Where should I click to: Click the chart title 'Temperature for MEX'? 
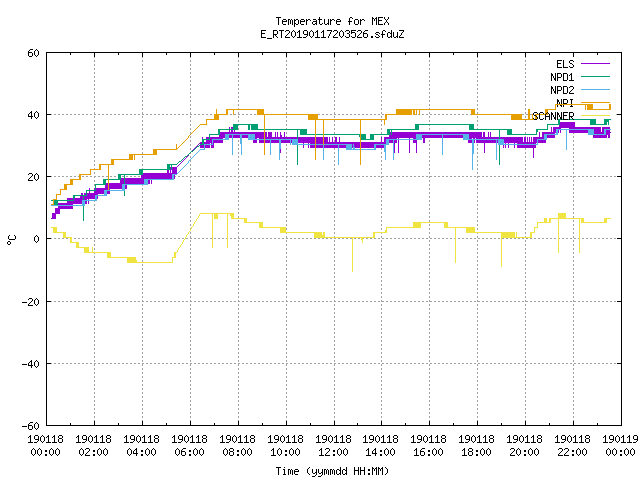pyautogui.click(x=332, y=21)
